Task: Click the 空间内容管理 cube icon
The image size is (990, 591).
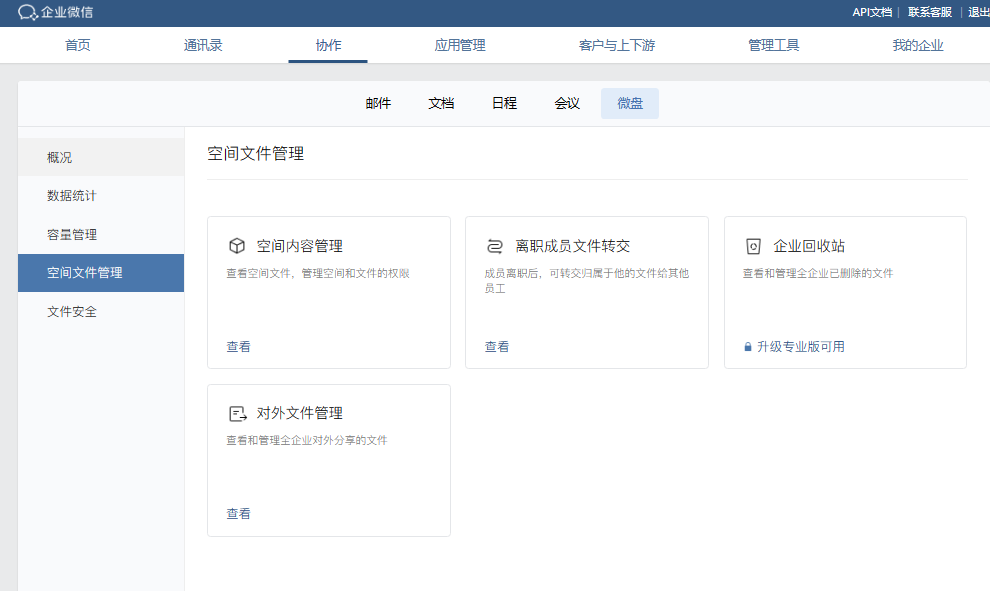Action: pos(237,244)
